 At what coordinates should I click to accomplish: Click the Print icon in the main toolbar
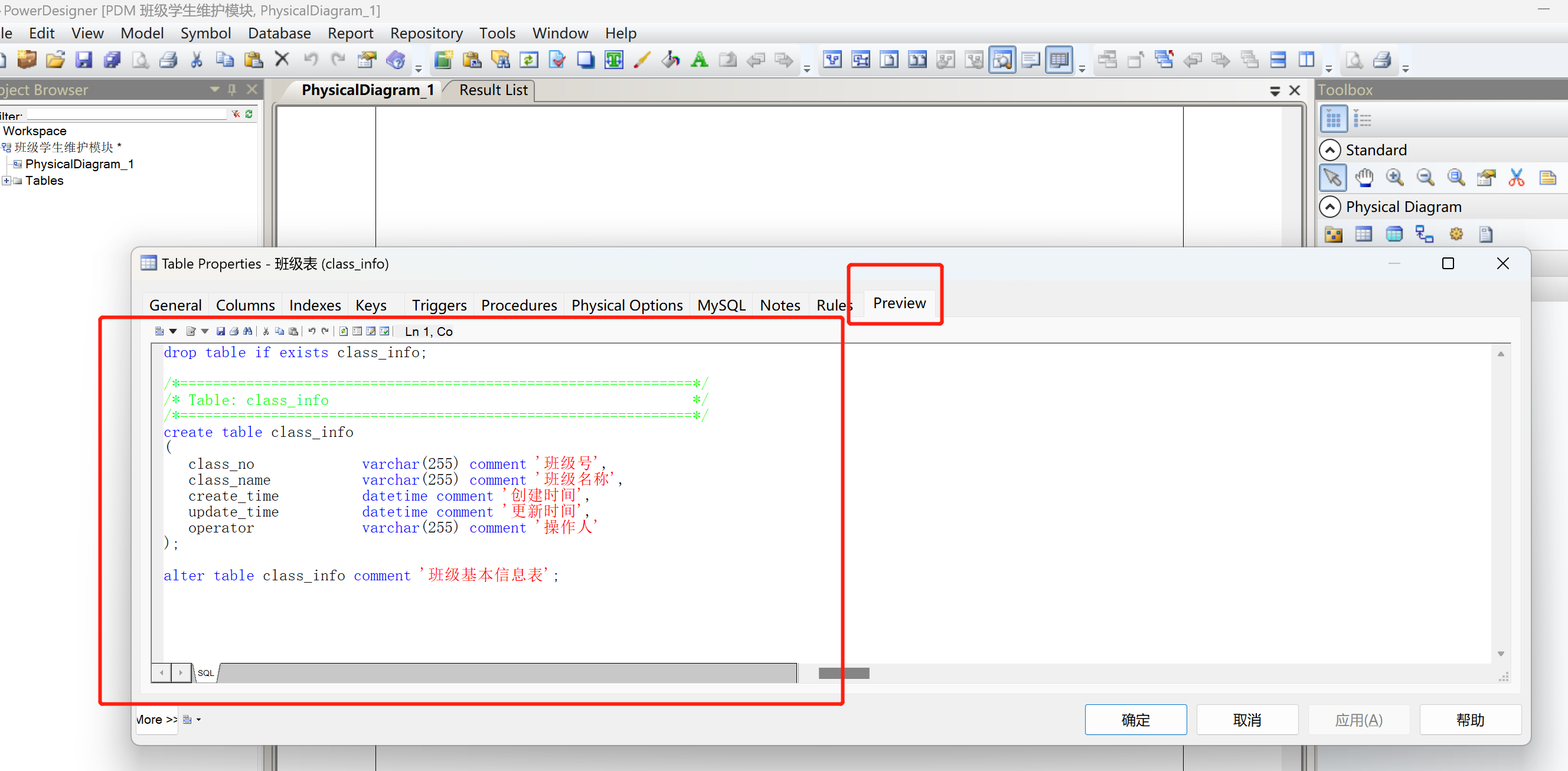[169, 60]
